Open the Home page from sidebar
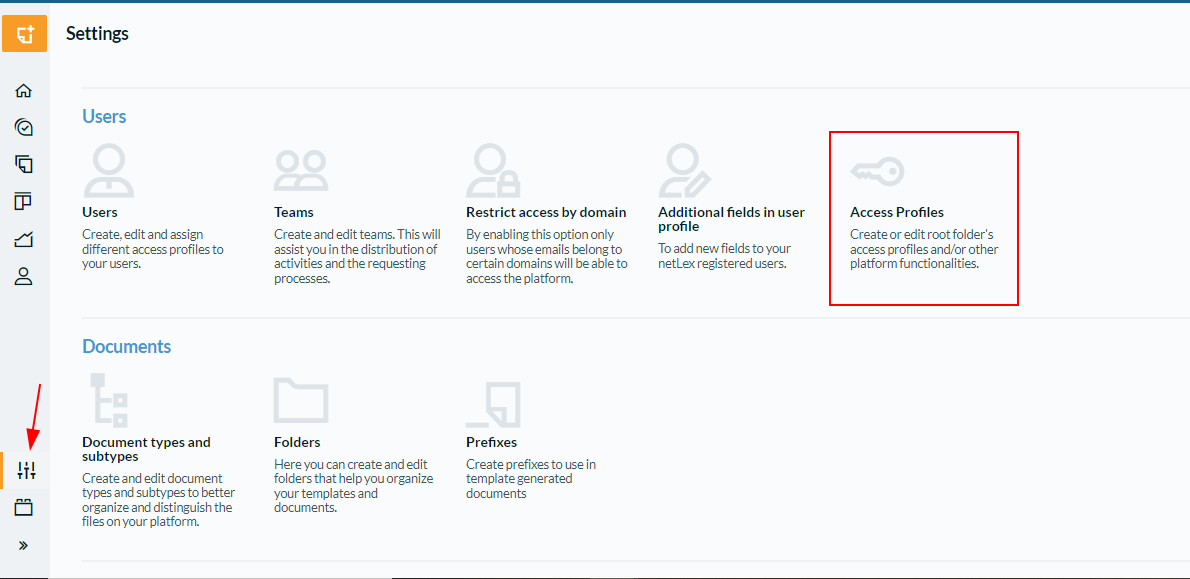 [x=24, y=91]
